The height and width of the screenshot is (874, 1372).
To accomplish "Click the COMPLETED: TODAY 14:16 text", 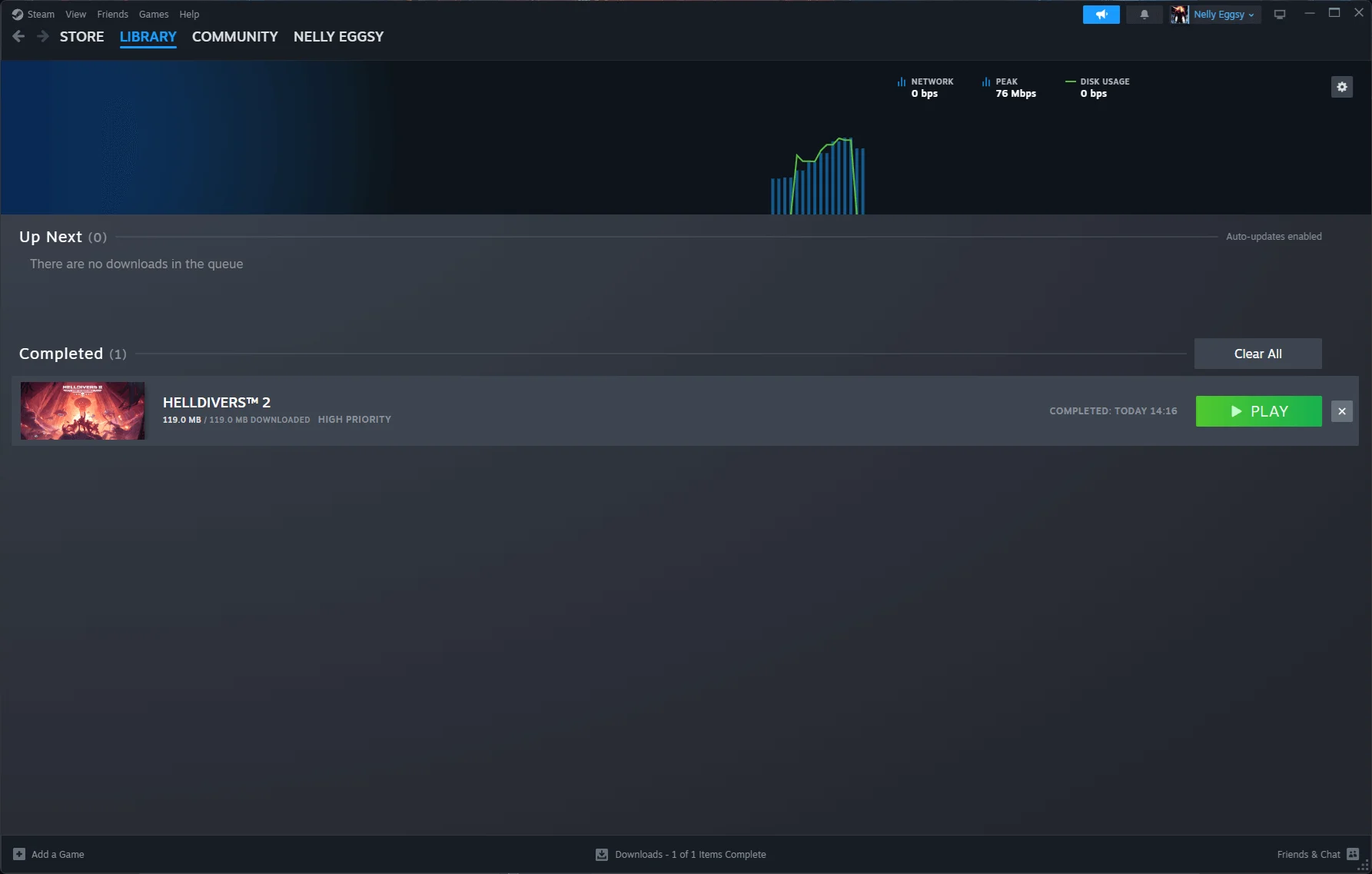I will pos(1113,411).
